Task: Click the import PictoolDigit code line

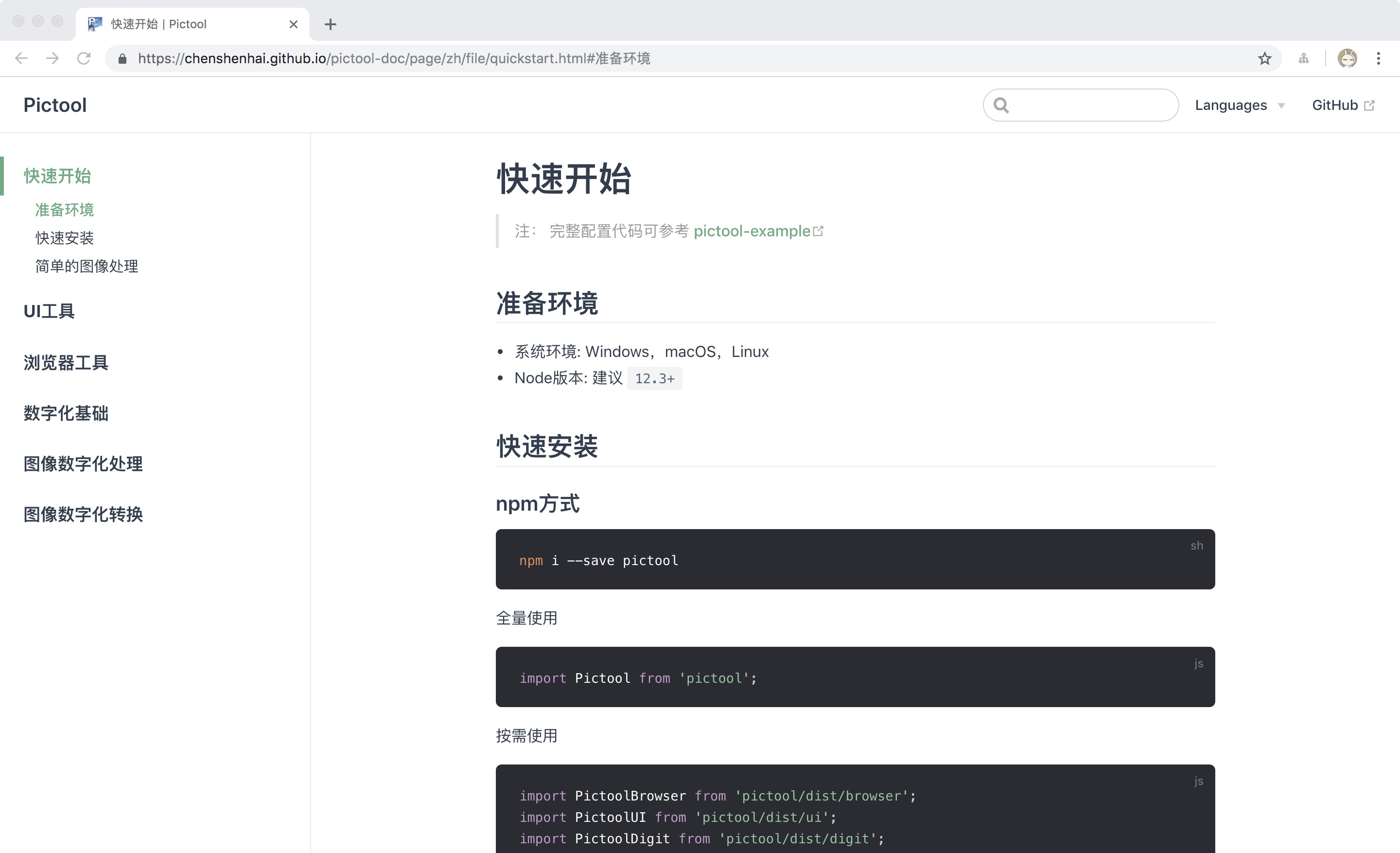Action: [702, 838]
